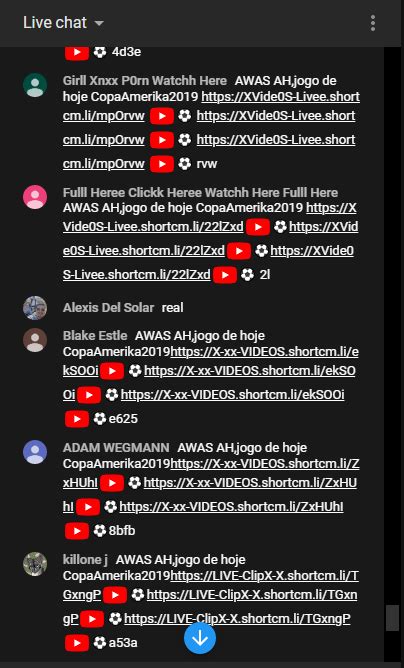
Task: Jump to newest messages with blue arrow
Action: [200, 638]
